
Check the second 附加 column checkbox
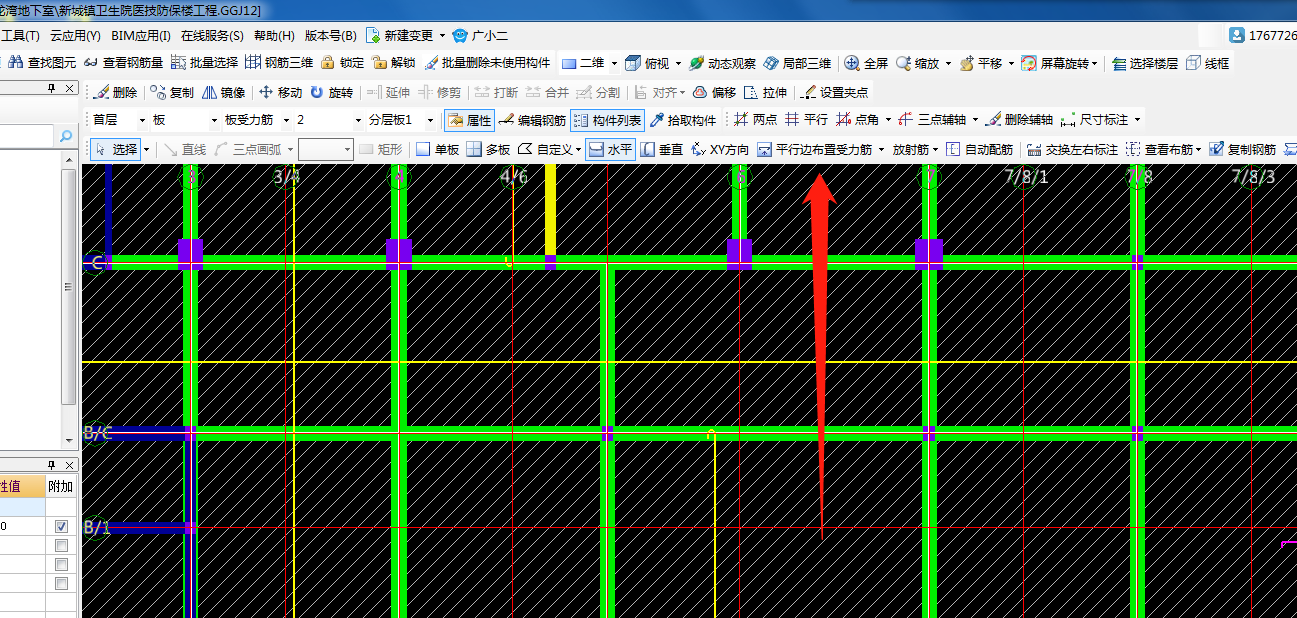click(x=61, y=545)
